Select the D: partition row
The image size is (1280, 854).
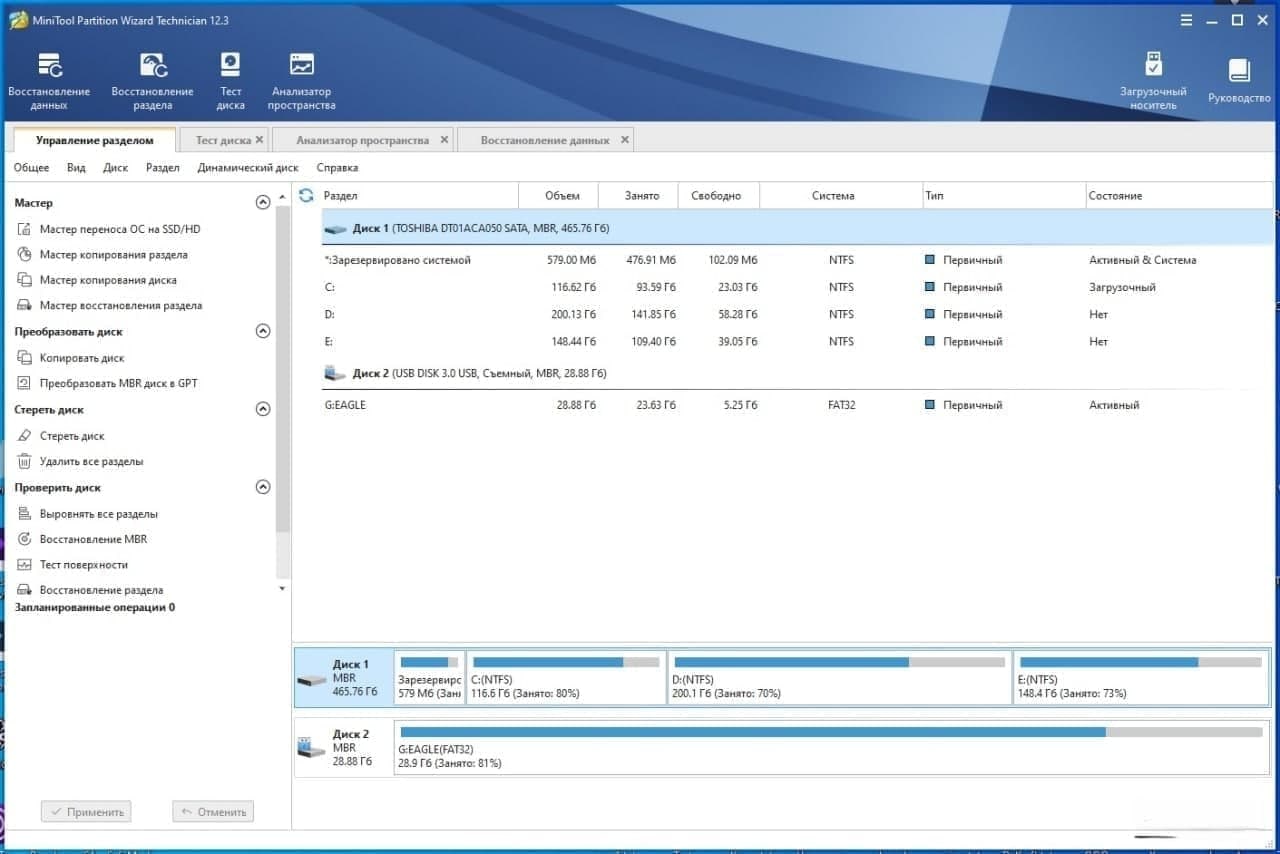click(x=798, y=314)
